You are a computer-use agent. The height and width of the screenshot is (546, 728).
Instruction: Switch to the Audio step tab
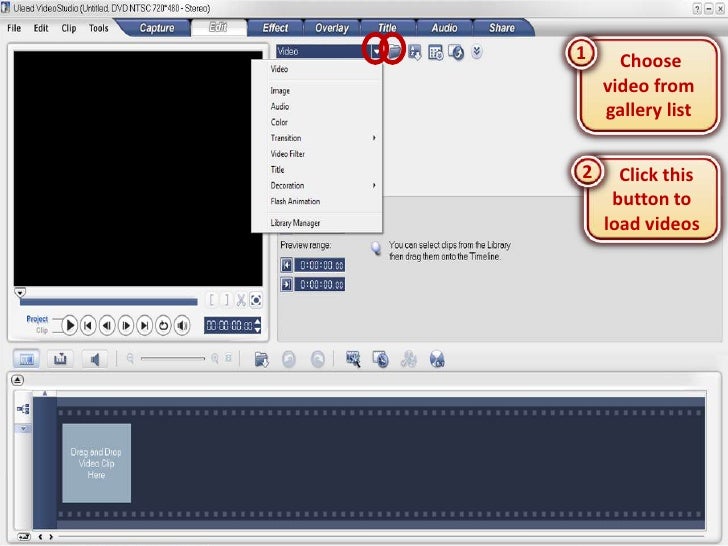pos(444,28)
